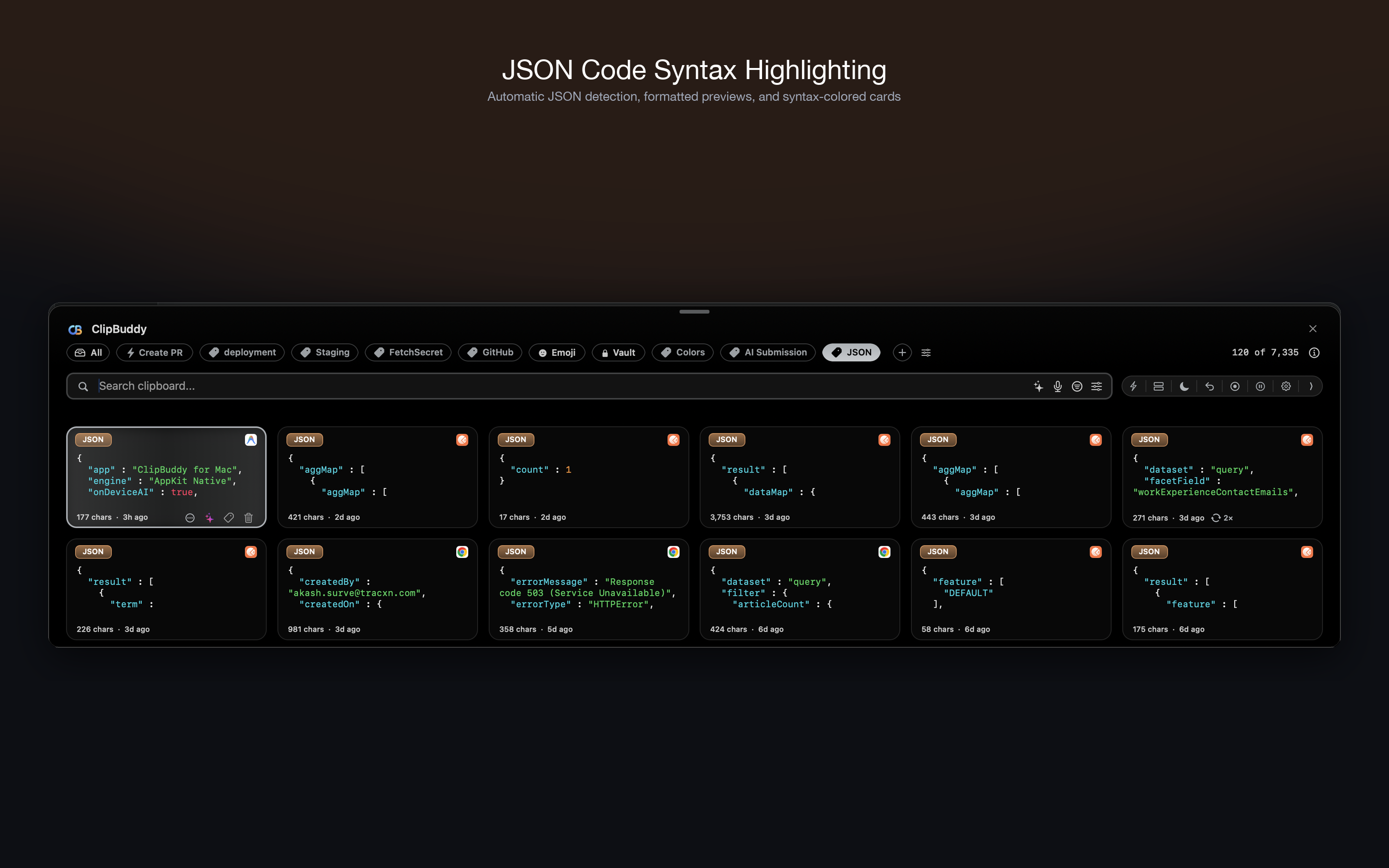1389x868 pixels.
Task: Select the HTTPError errorMessage card
Action: [588, 589]
